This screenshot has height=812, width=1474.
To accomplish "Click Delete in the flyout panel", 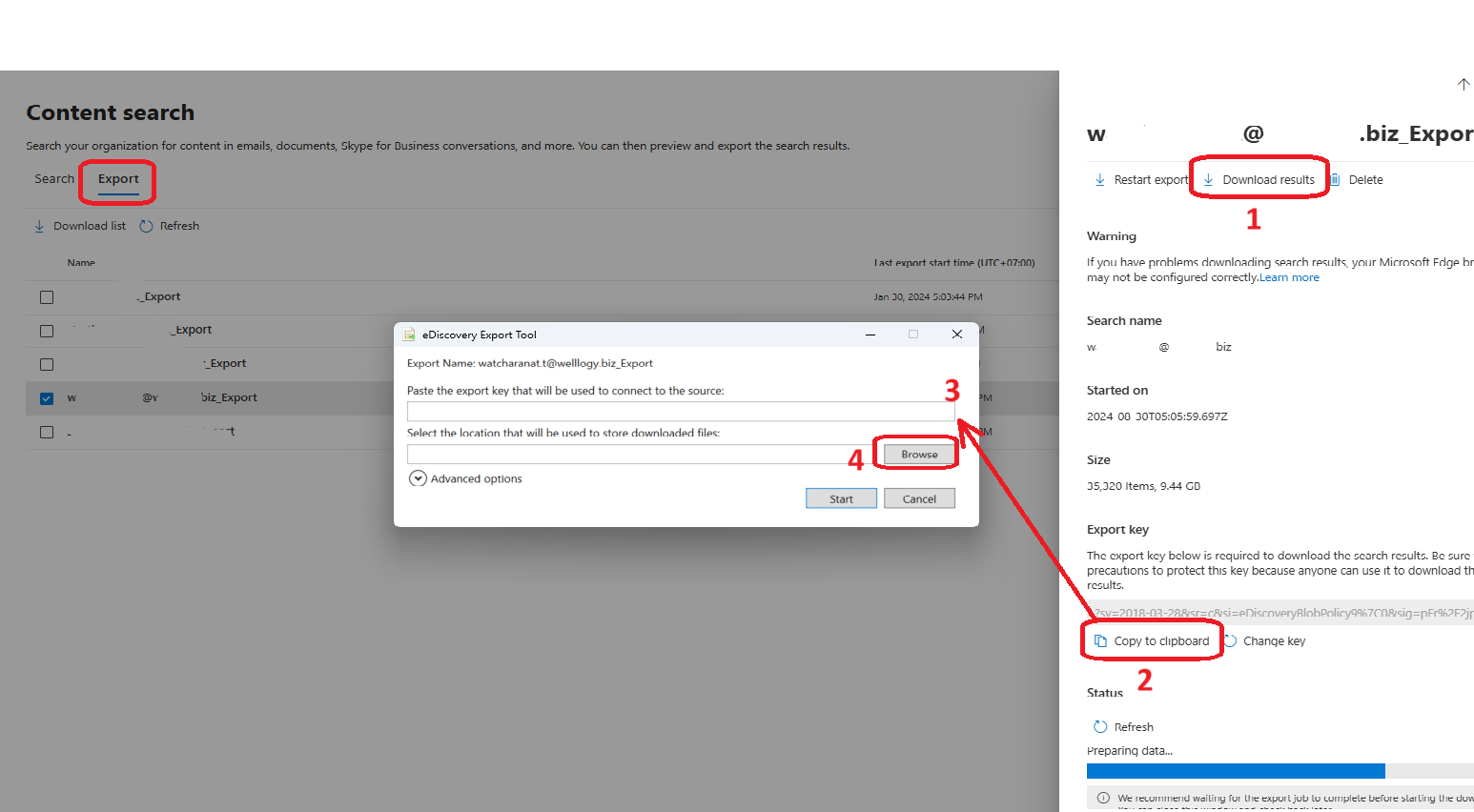I will click(x=1357, y=180).
